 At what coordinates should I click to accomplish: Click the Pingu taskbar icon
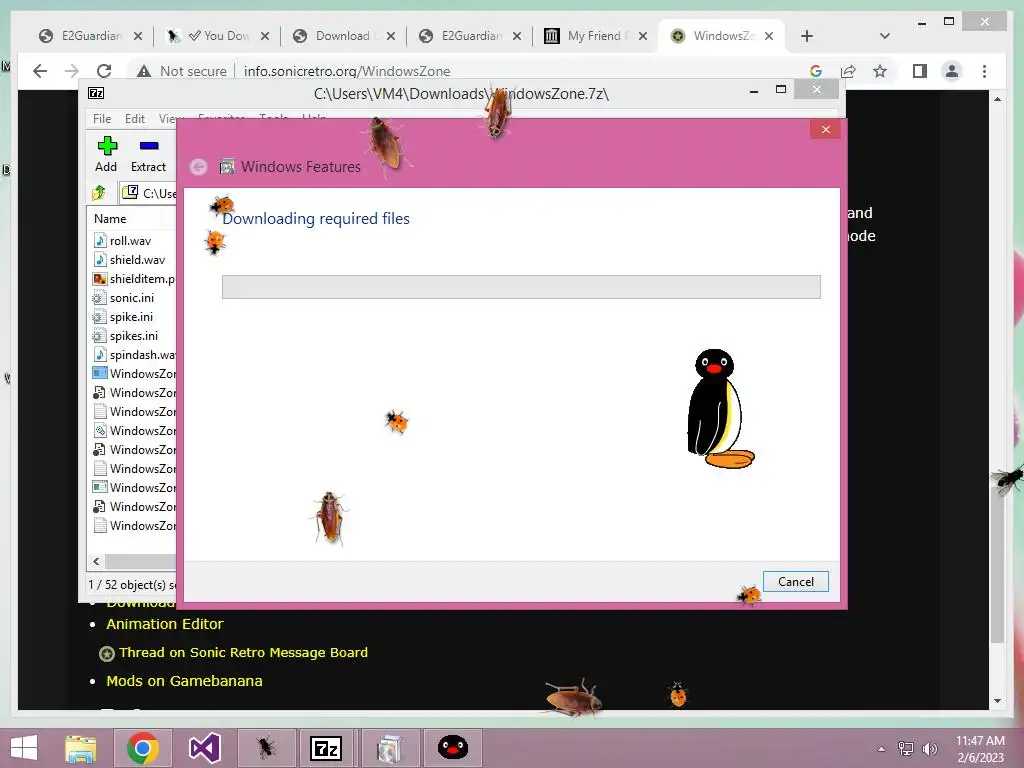click(453, 748)
